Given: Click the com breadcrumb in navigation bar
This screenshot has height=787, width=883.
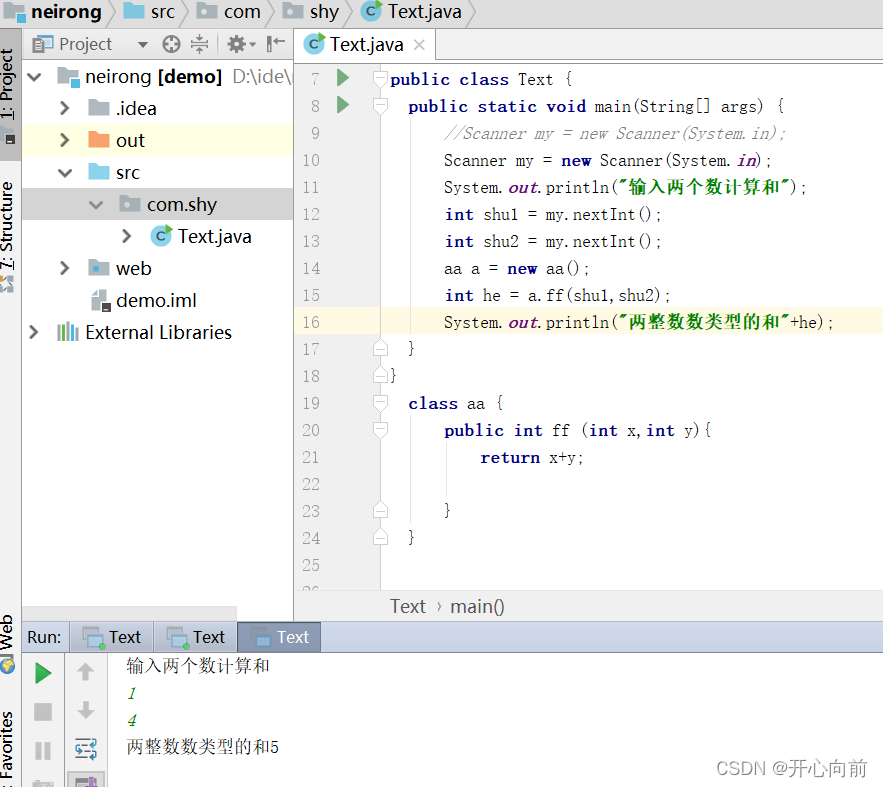Looking at the screenshot, I should click(229, 12).
